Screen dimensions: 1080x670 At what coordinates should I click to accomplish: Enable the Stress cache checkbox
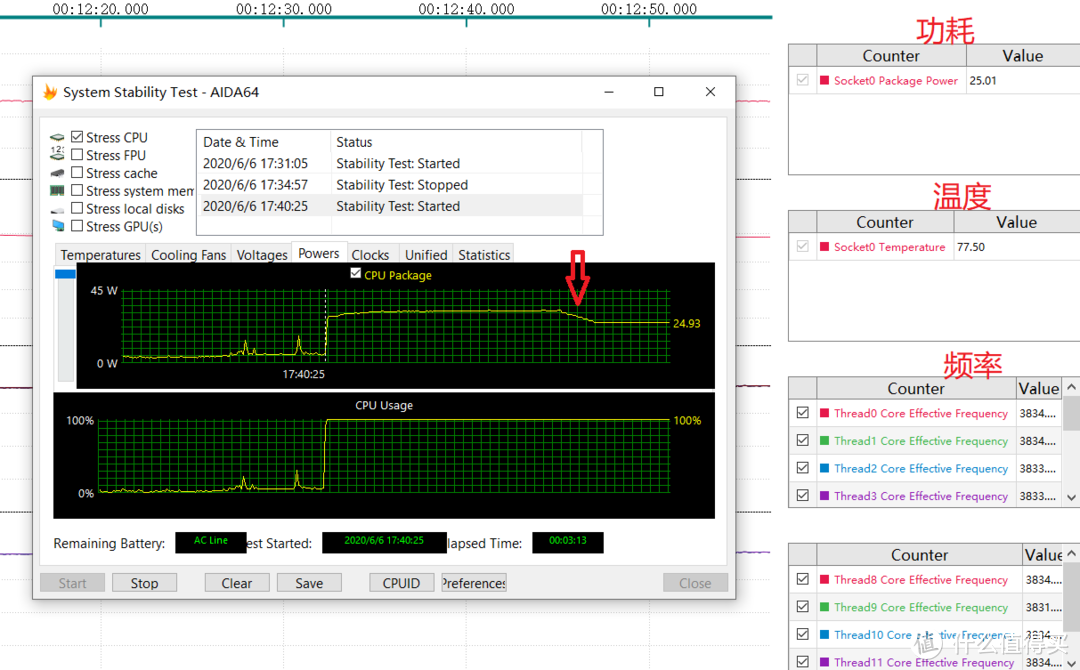click(x=77, y=172)
